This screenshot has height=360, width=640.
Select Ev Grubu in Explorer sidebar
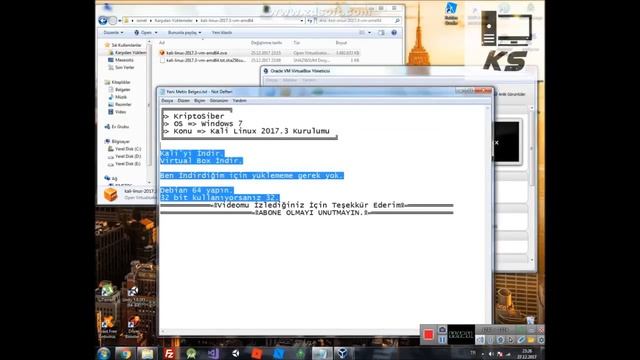click(x=117, y=127)
